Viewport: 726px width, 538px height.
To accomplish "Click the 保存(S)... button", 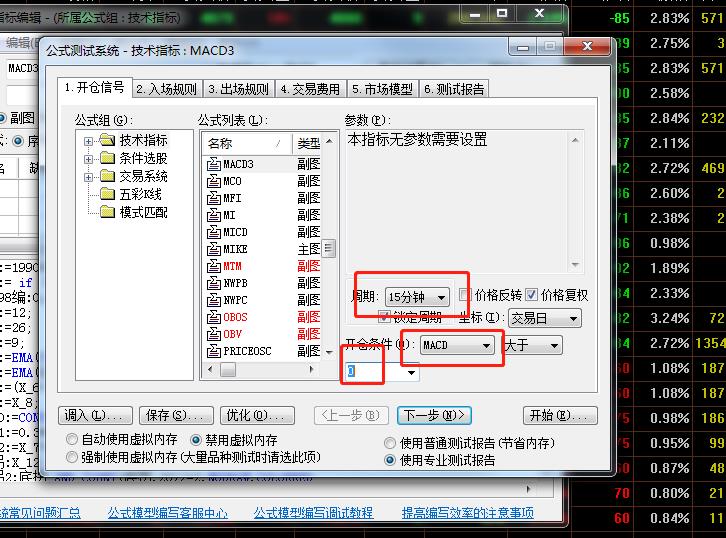I will pos(176,415).
